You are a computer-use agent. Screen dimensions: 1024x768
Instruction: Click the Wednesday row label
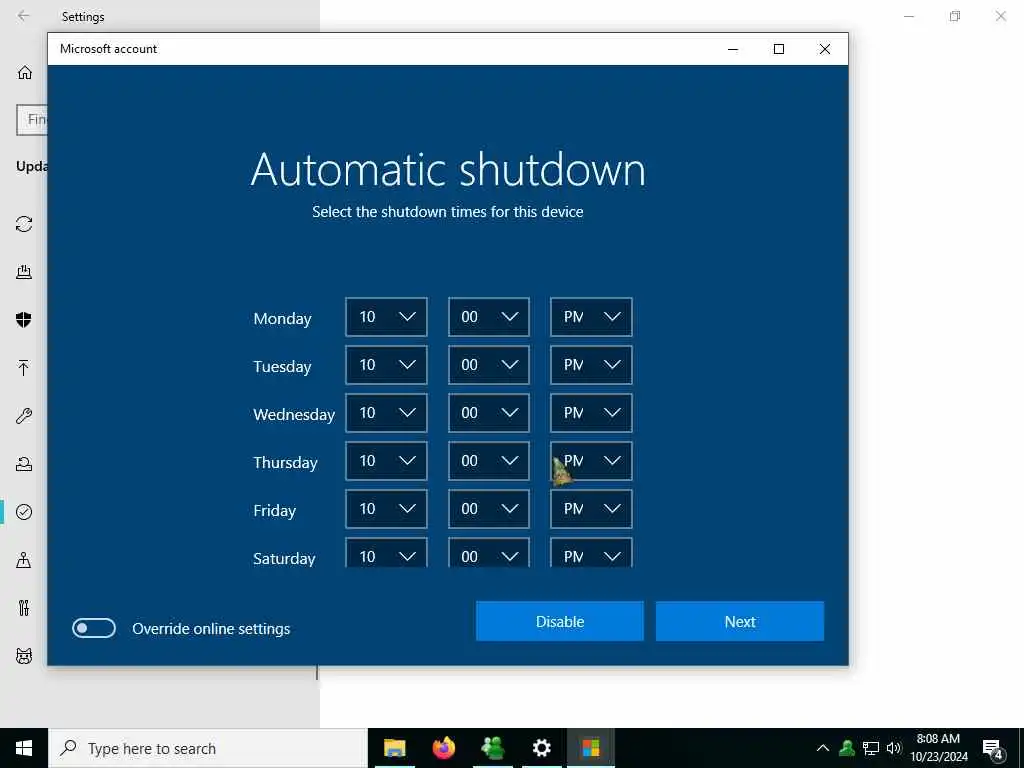click(294, 415)
